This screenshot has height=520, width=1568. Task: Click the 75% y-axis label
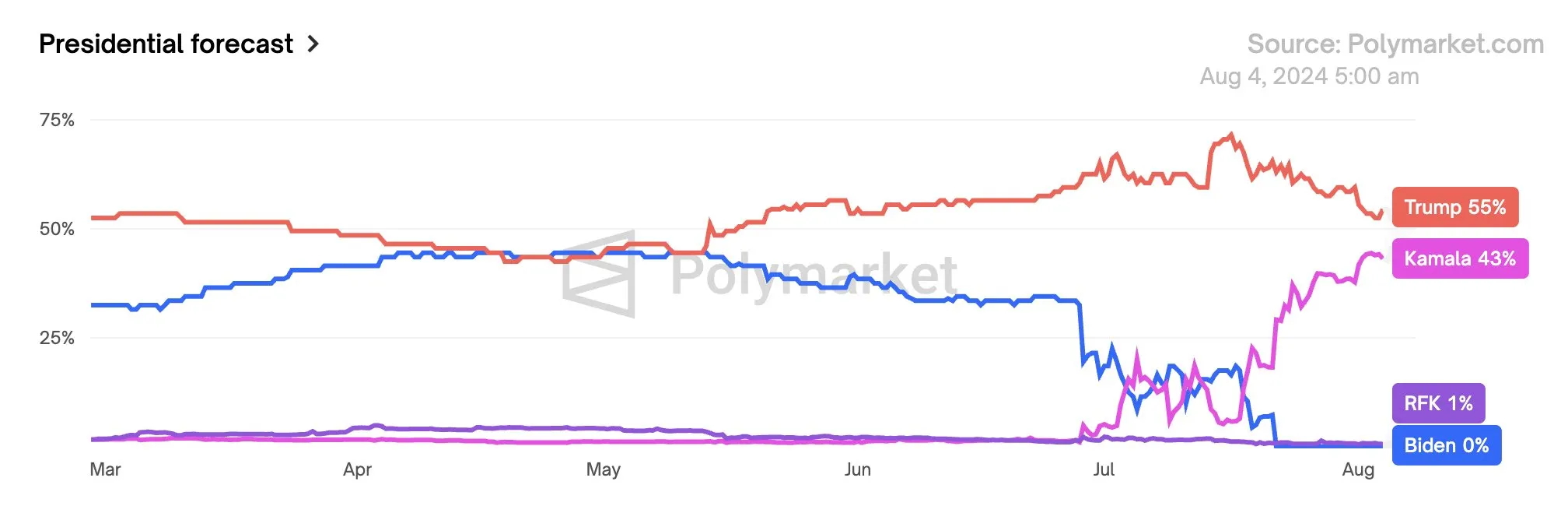click(57, 120)
